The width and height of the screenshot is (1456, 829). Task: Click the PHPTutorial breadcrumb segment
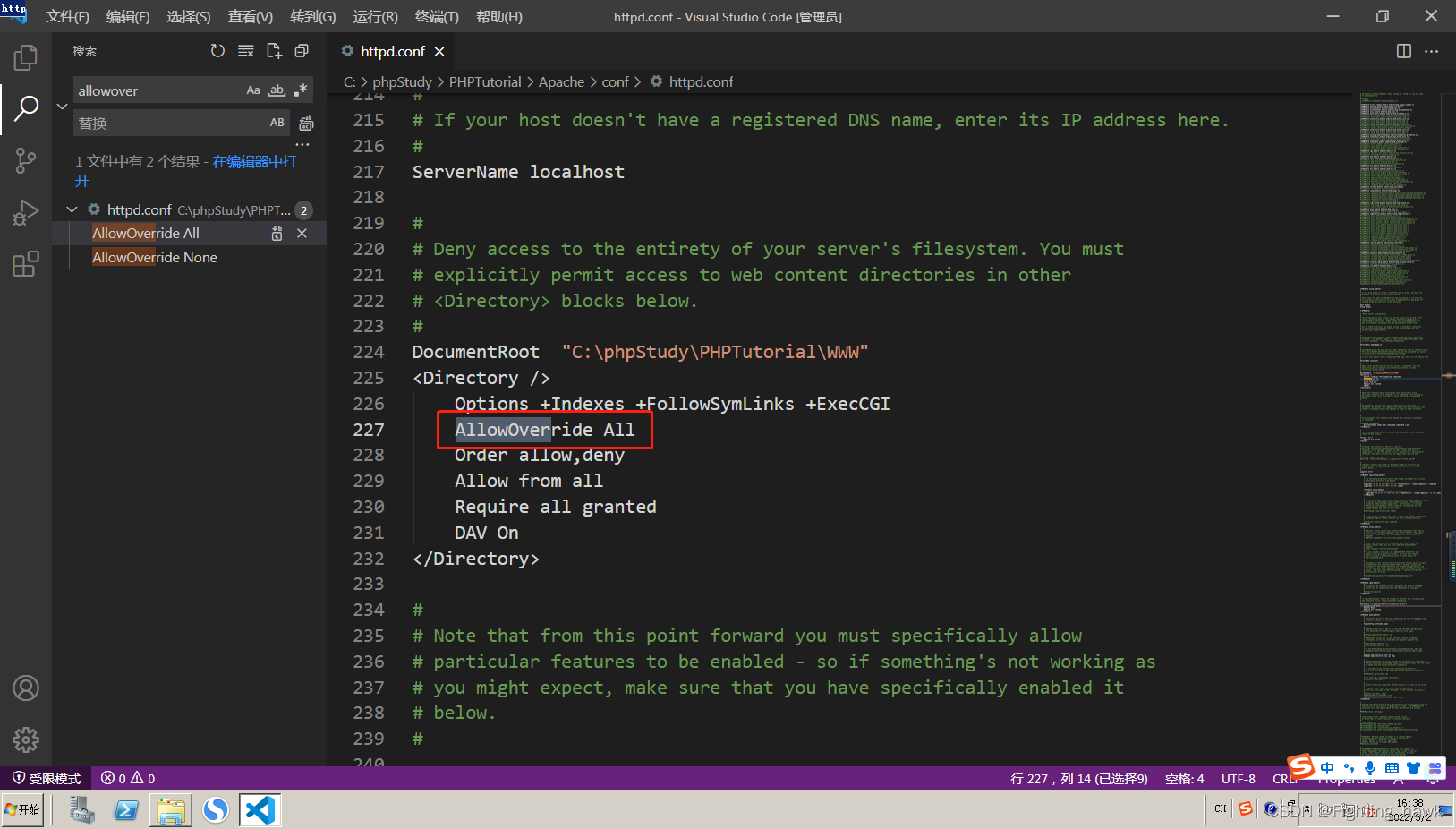pyautogui.click(x=485, y=81)
